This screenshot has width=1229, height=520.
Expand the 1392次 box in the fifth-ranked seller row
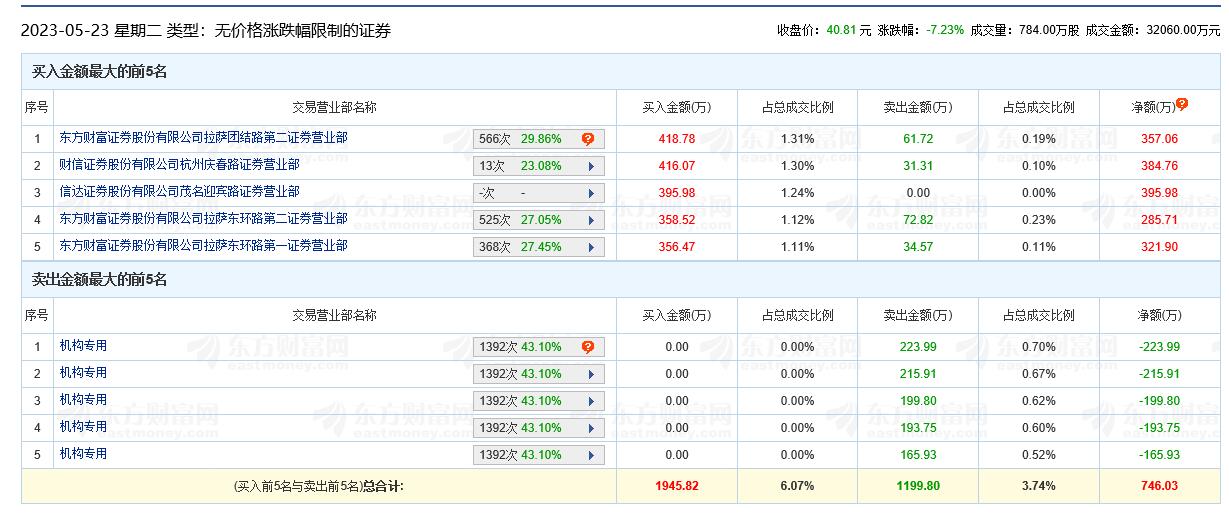(591, 455)
